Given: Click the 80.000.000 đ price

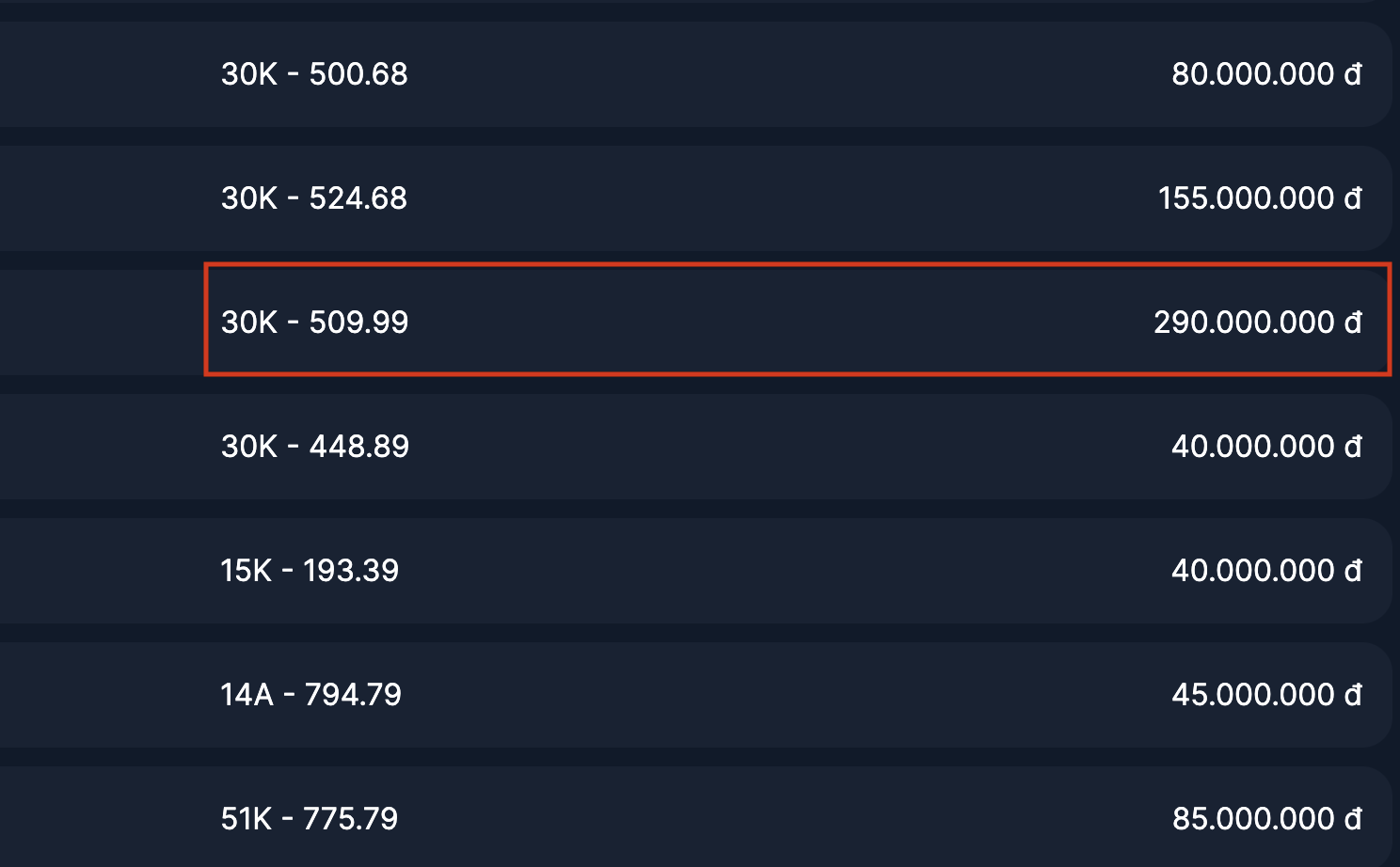Looking at the screenshot, I should point(1266,74).
